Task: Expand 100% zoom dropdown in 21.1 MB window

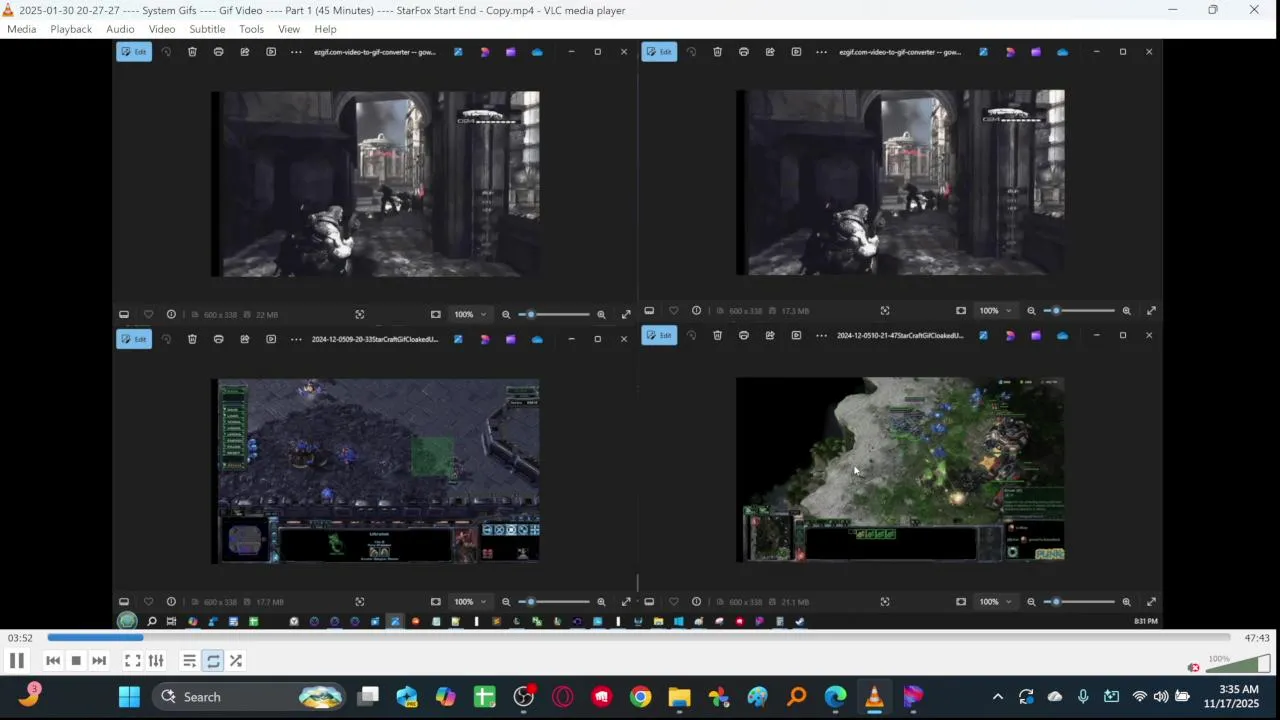Action: [995, 602]
